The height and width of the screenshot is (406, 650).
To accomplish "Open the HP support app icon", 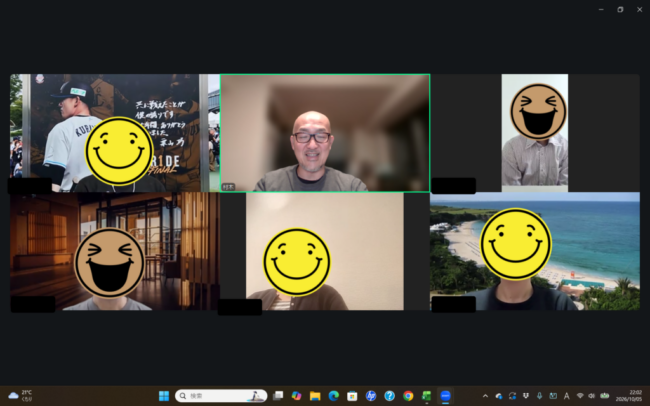I will [x=371, y=396].
